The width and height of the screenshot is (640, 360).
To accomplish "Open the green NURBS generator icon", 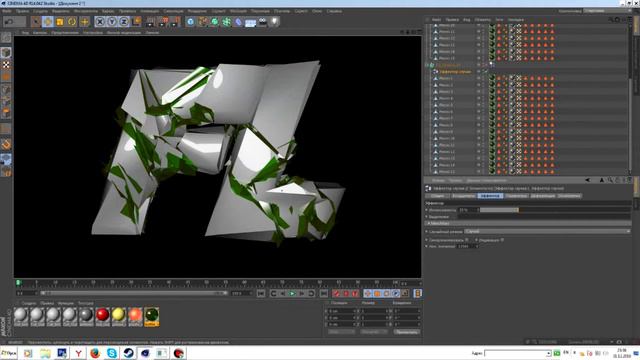I will [x=215, y=21].
